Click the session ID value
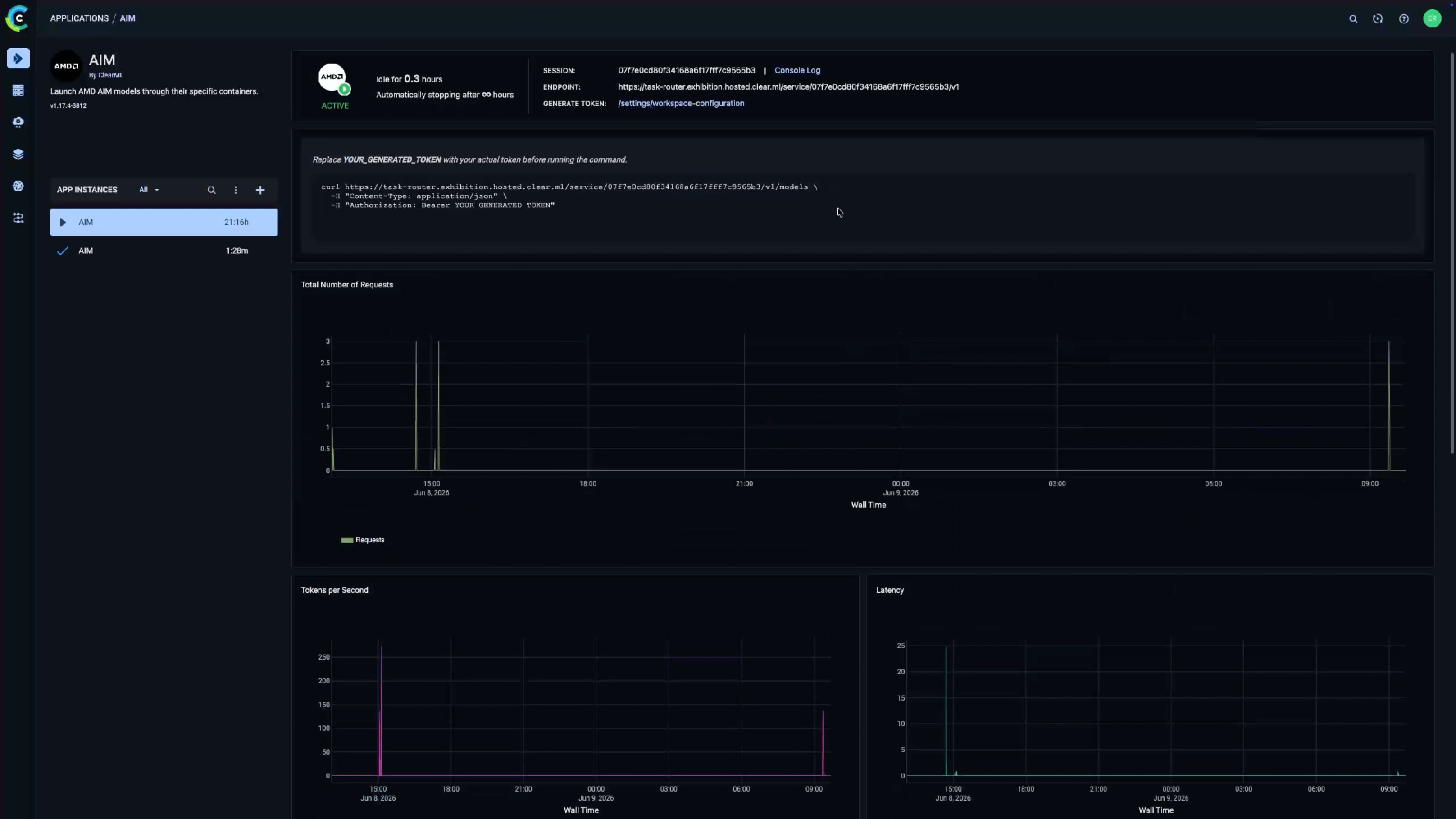The image size is (1456, 819). [686, 70]
